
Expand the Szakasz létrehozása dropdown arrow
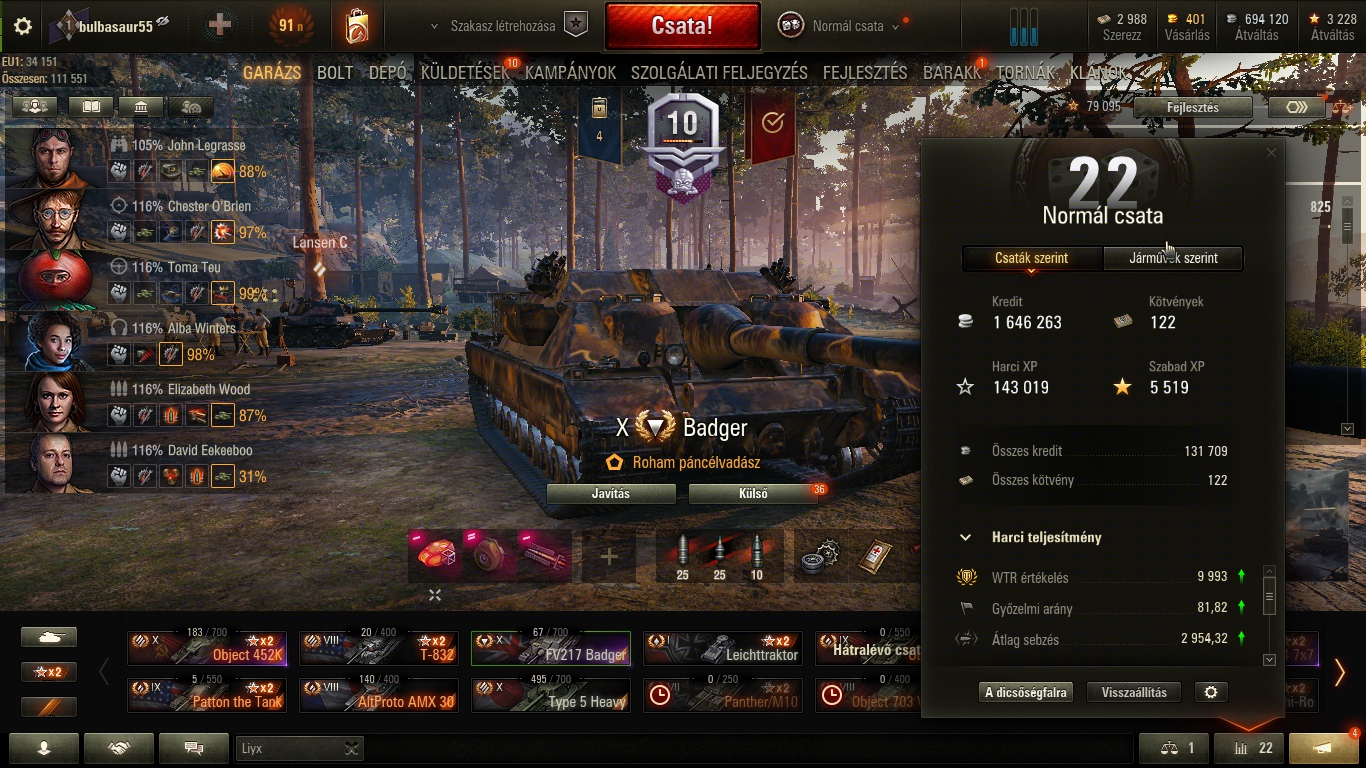pyautogui.click(x=434, y=26)
